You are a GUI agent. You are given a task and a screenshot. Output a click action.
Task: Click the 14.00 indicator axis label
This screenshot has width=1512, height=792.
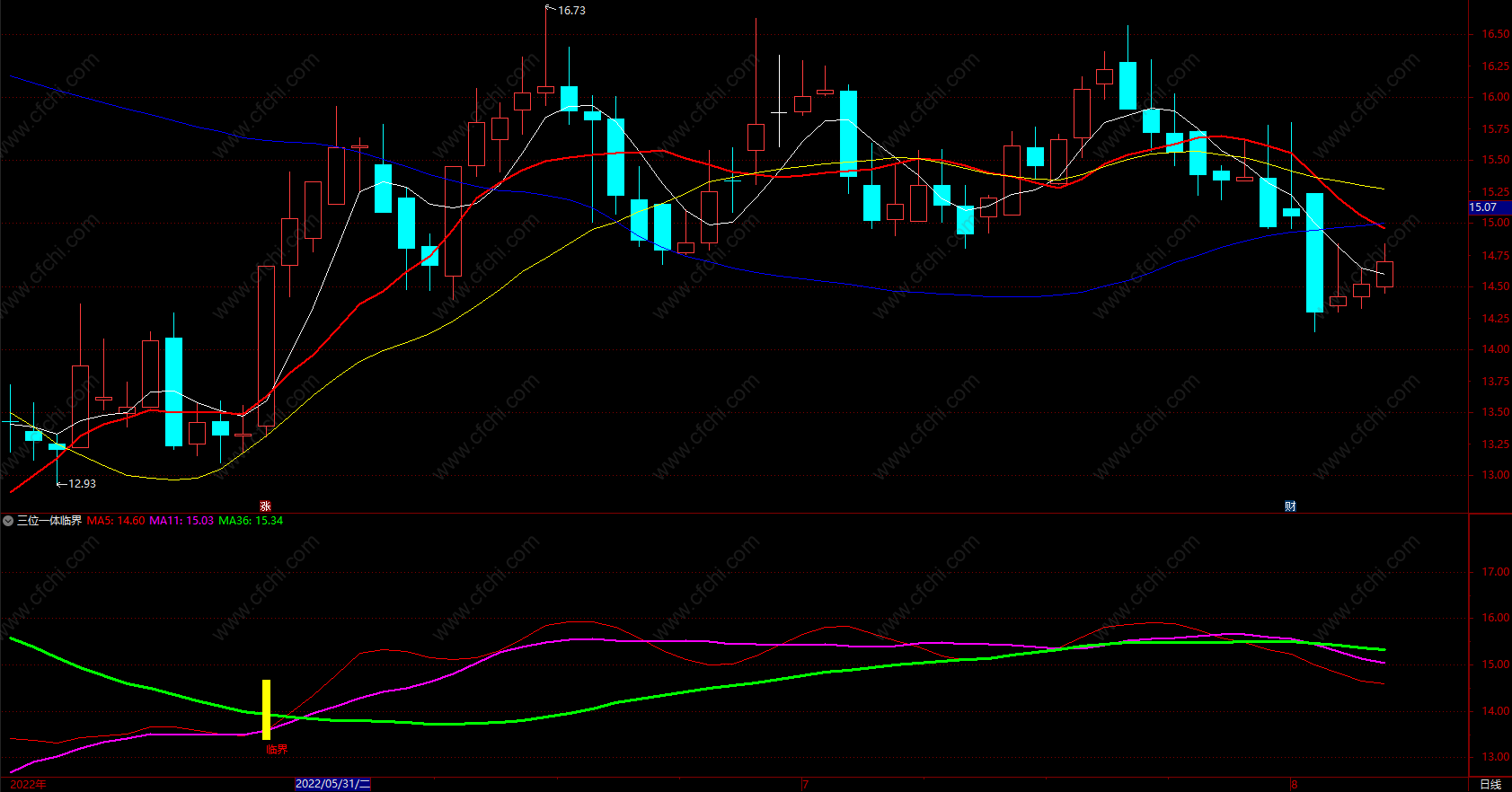pos(1495,711)
